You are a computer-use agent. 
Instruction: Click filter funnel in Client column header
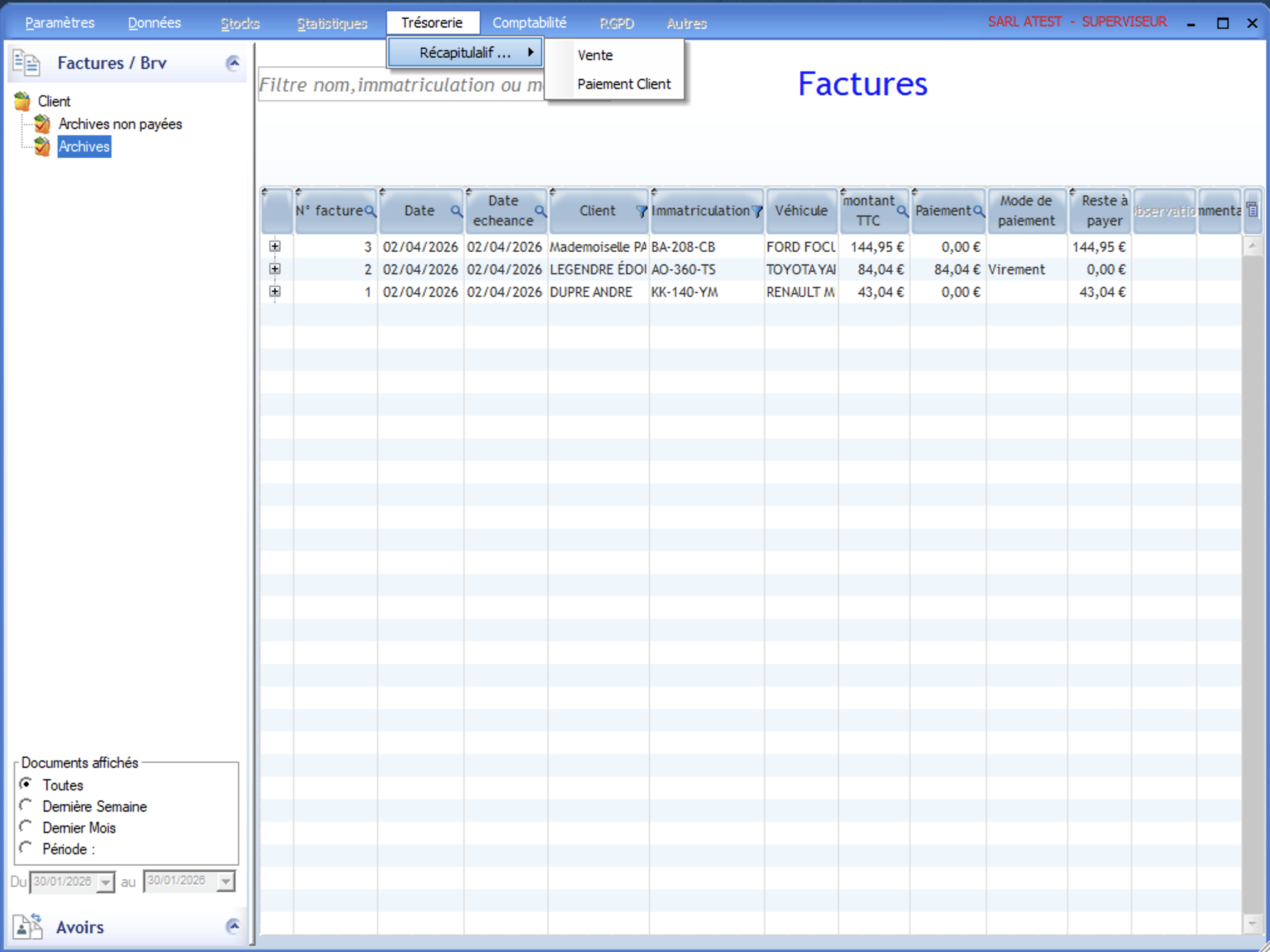(641, 212)
